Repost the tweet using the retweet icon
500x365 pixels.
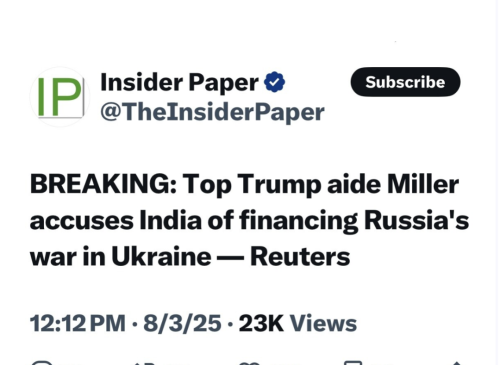coord(146,363)
